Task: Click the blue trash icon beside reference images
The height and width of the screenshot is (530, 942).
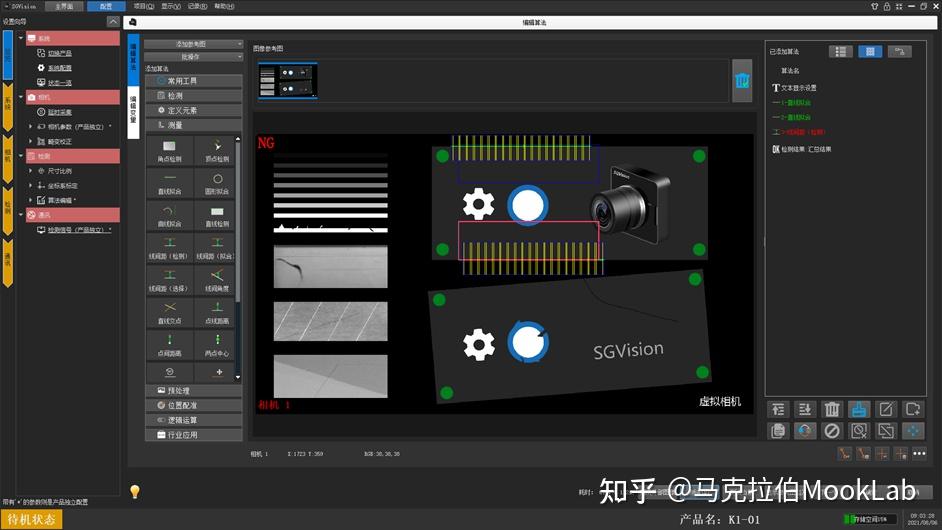Action: point(742,81)
